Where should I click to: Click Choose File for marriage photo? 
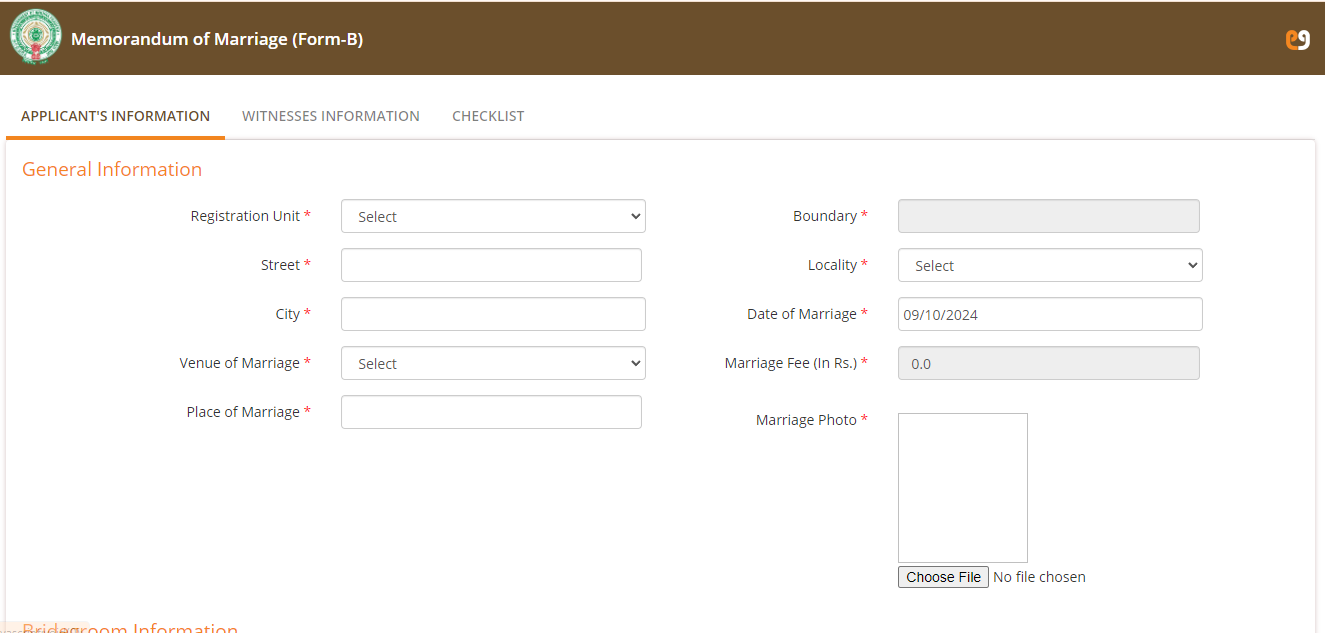click(x=943, y=577)
